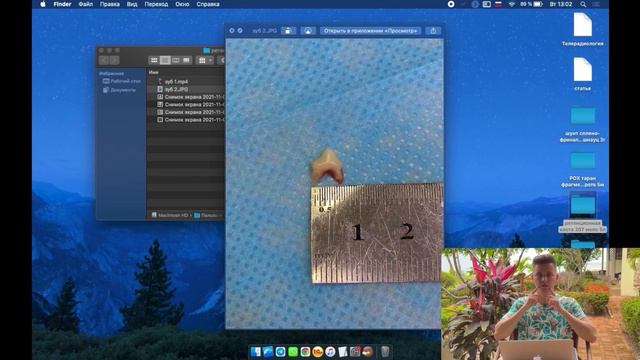Open the brown round app in Dock

tap(367, 351)
